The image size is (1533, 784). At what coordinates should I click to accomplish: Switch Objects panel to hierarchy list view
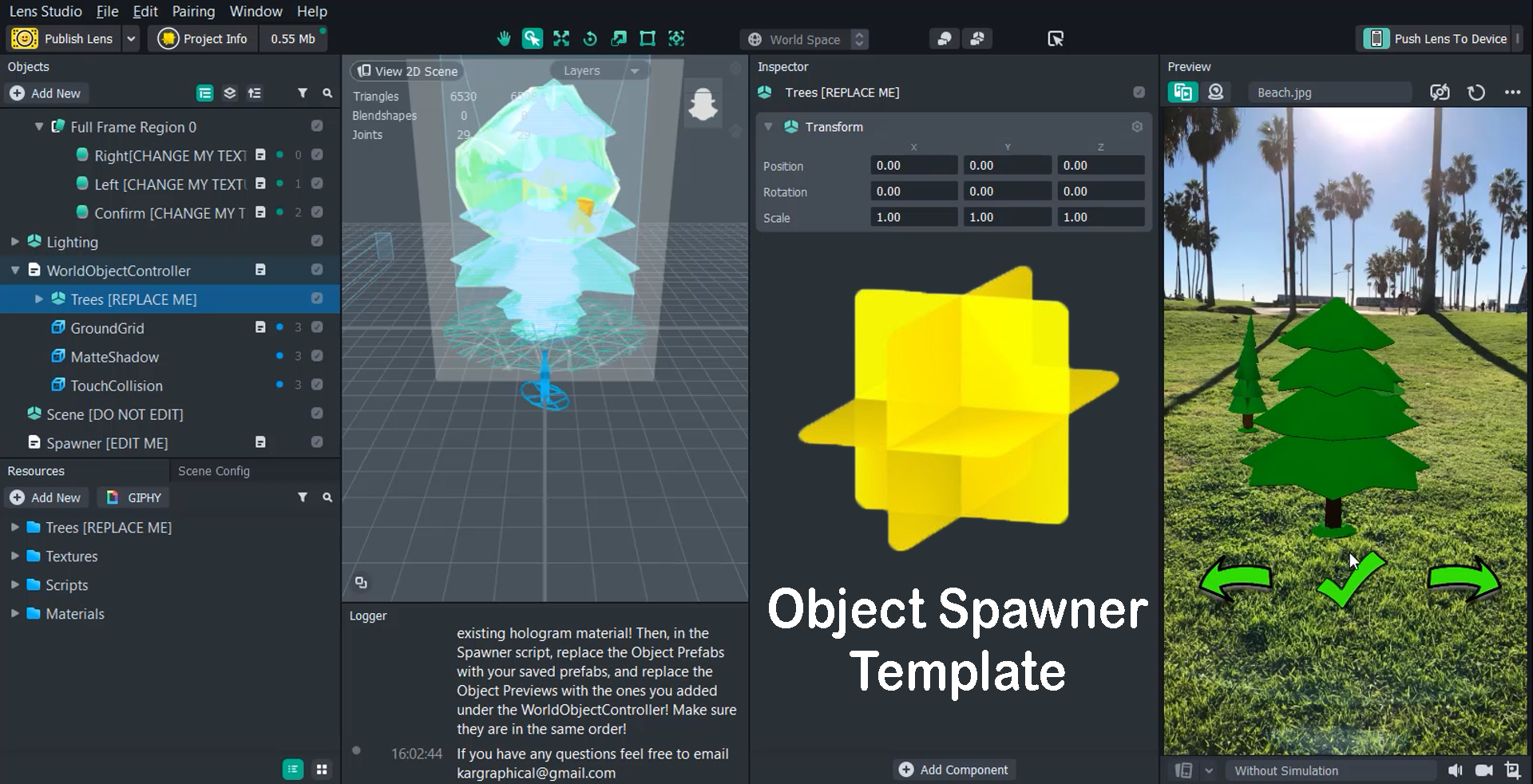pos(205,93)
